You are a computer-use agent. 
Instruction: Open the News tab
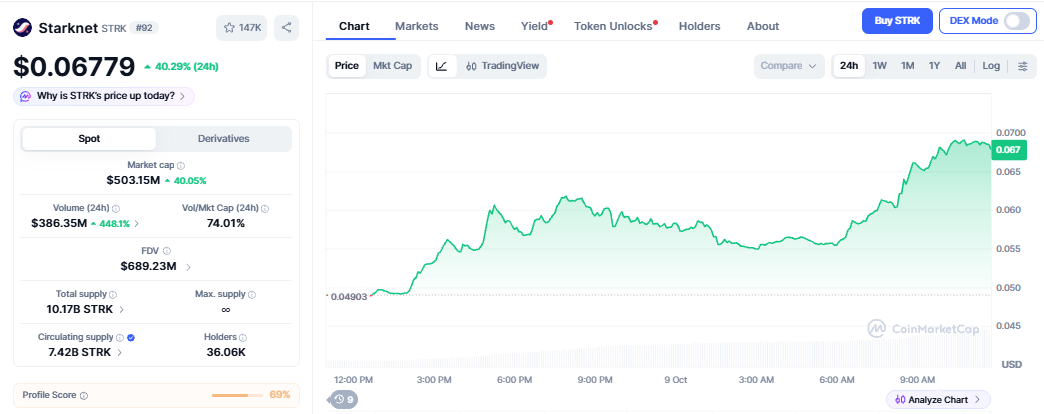(x=480, y=26)
